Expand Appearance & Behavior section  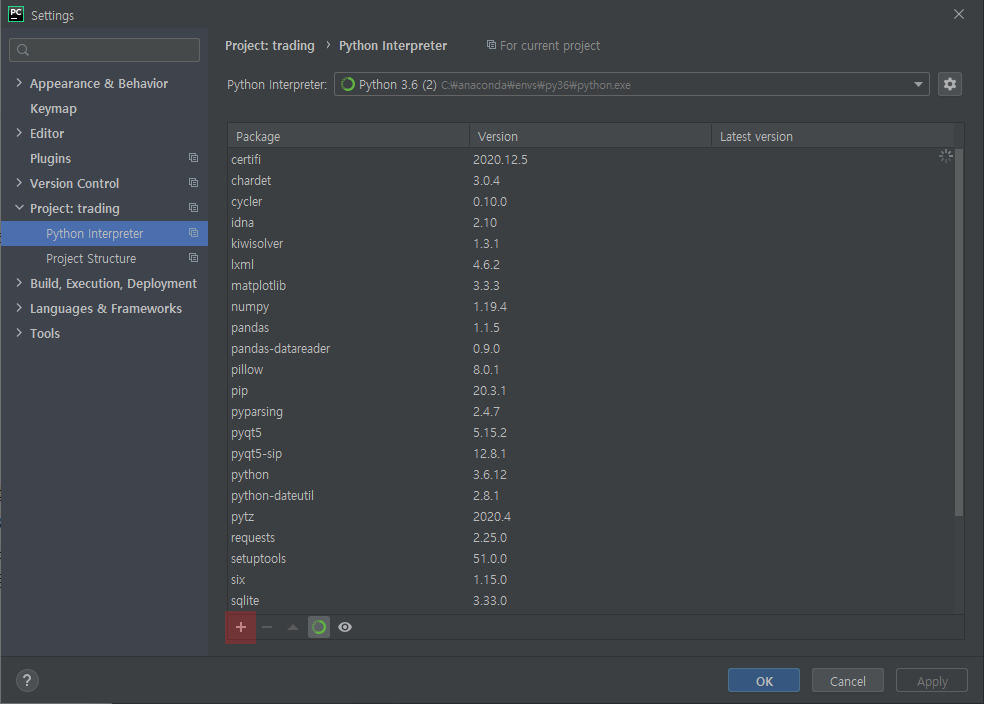point(19,83)
